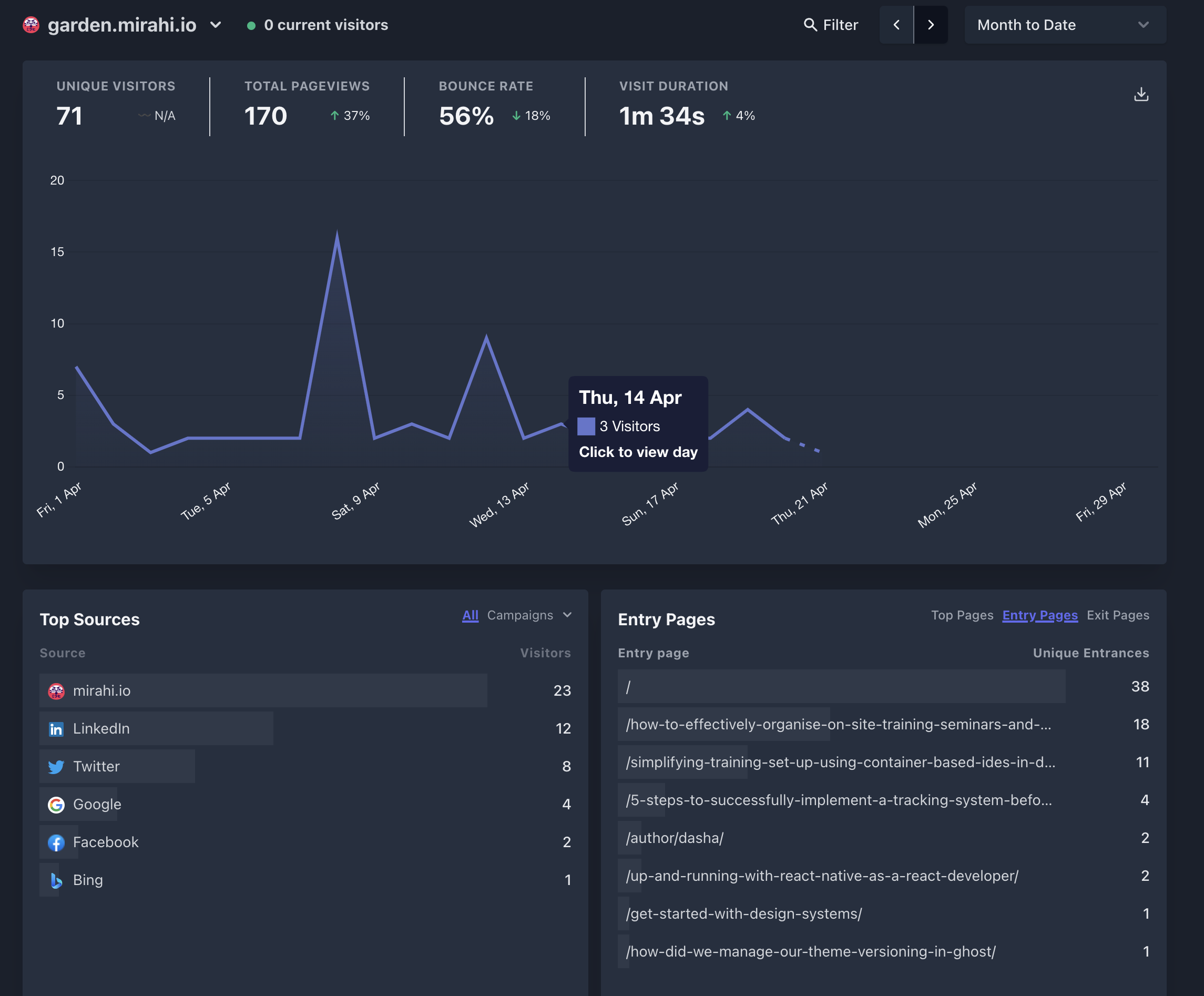The image size is (1204, 996).
Task: Click the 37% pageviews change arrow
Action: tap(335, 116)
